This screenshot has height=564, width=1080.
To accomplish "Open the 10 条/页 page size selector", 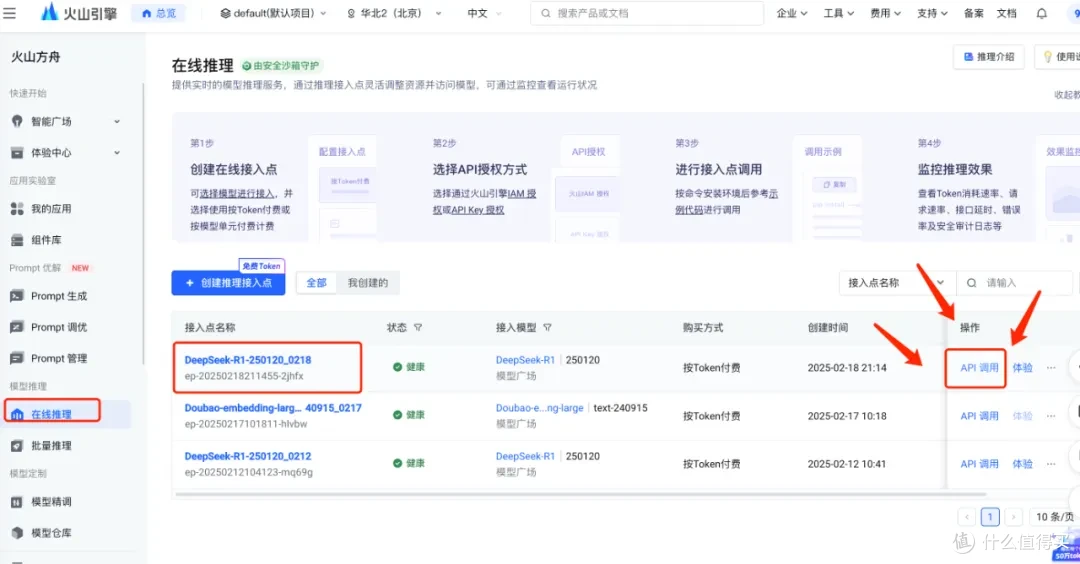I will (x=1055, y=516).
